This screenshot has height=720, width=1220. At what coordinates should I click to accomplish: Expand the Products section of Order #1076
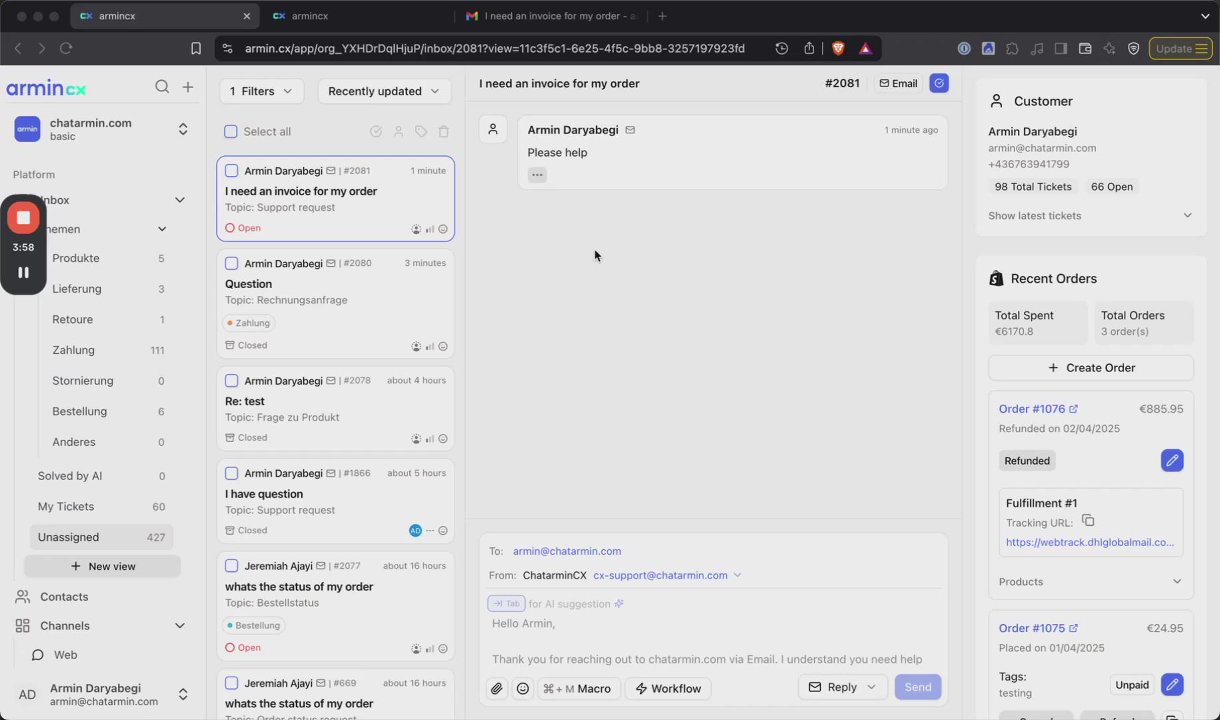coord(1090,581)
